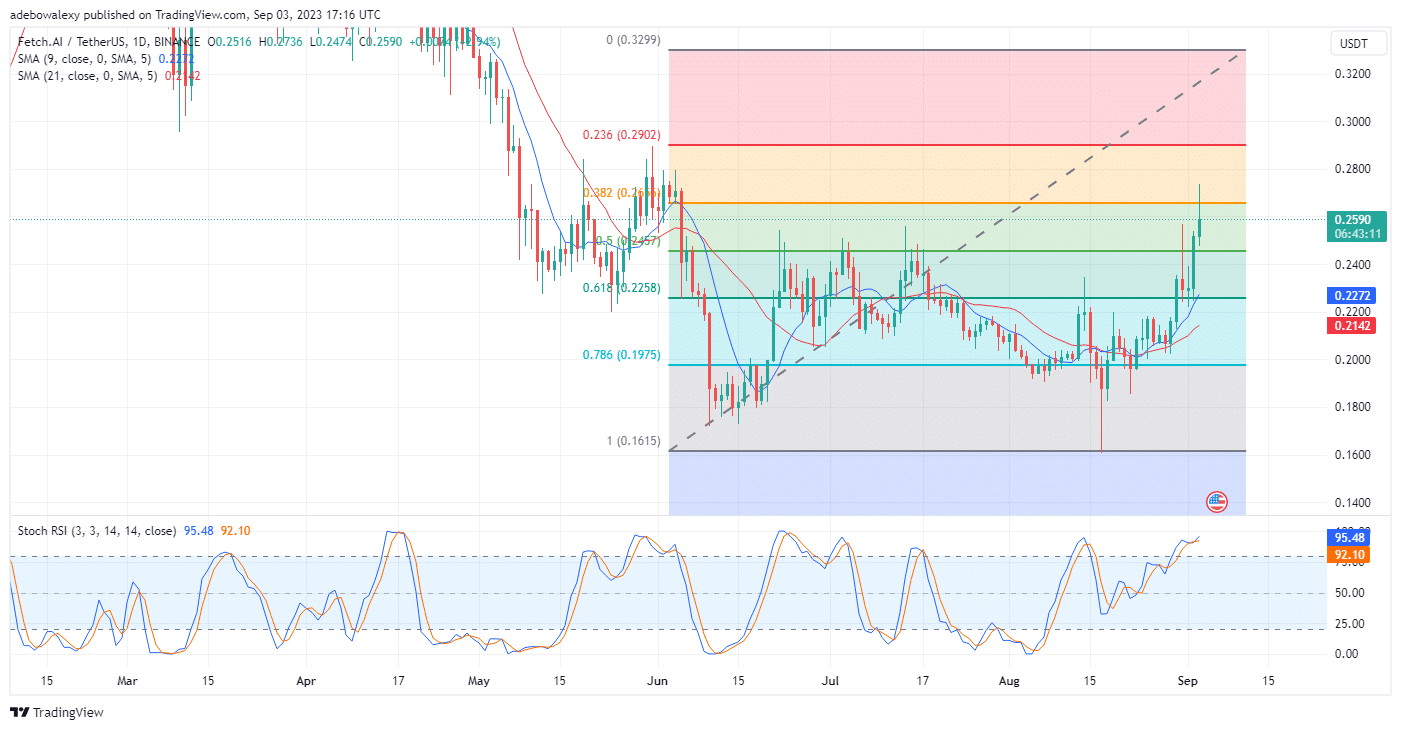Click the L0.2474 low value in the header
The width and height of the screenshot is (1401, 730).
point(332,41)
